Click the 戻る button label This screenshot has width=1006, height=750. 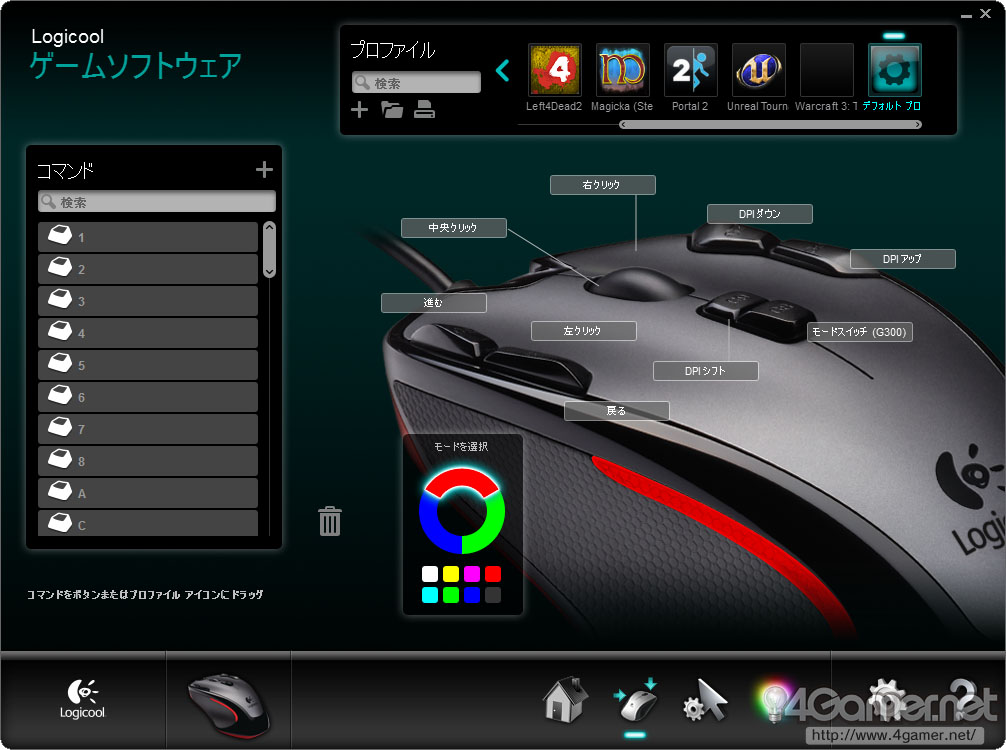point(617,411)
